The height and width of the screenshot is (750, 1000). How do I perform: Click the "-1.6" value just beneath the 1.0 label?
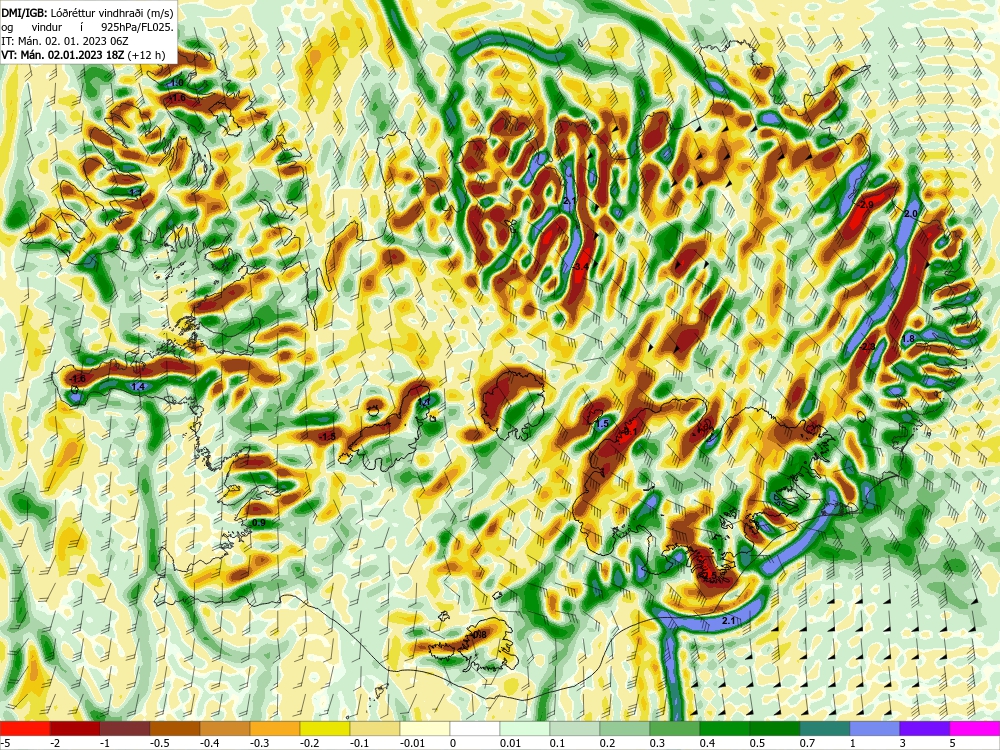(x=177, y=98)
